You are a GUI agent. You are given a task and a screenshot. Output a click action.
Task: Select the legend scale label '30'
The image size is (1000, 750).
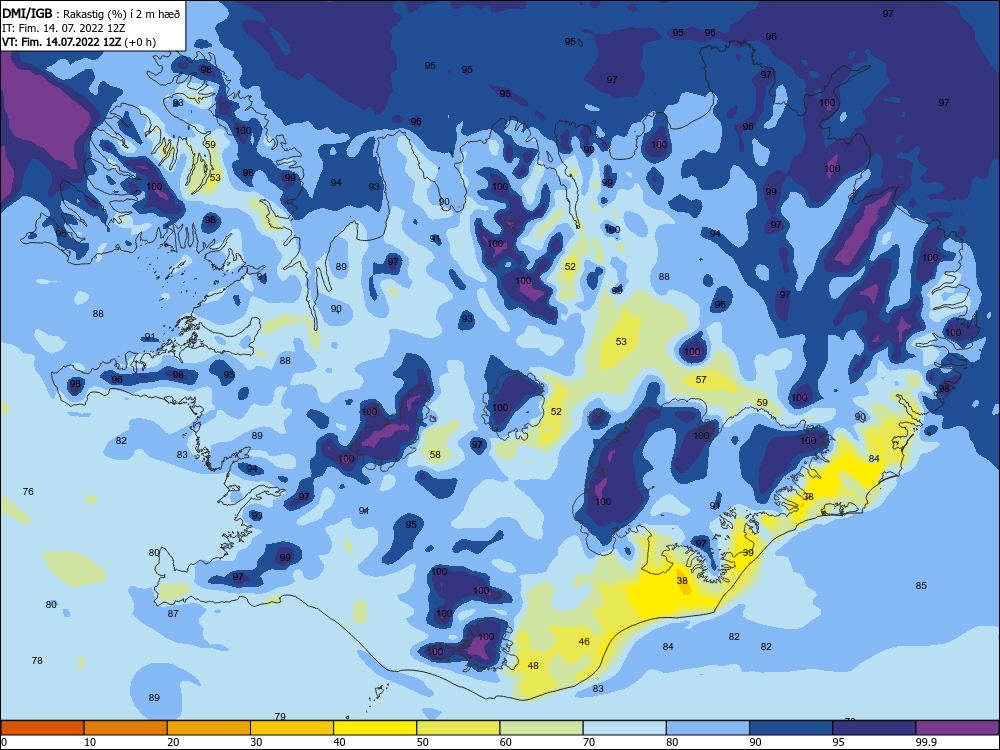point(256,742)
